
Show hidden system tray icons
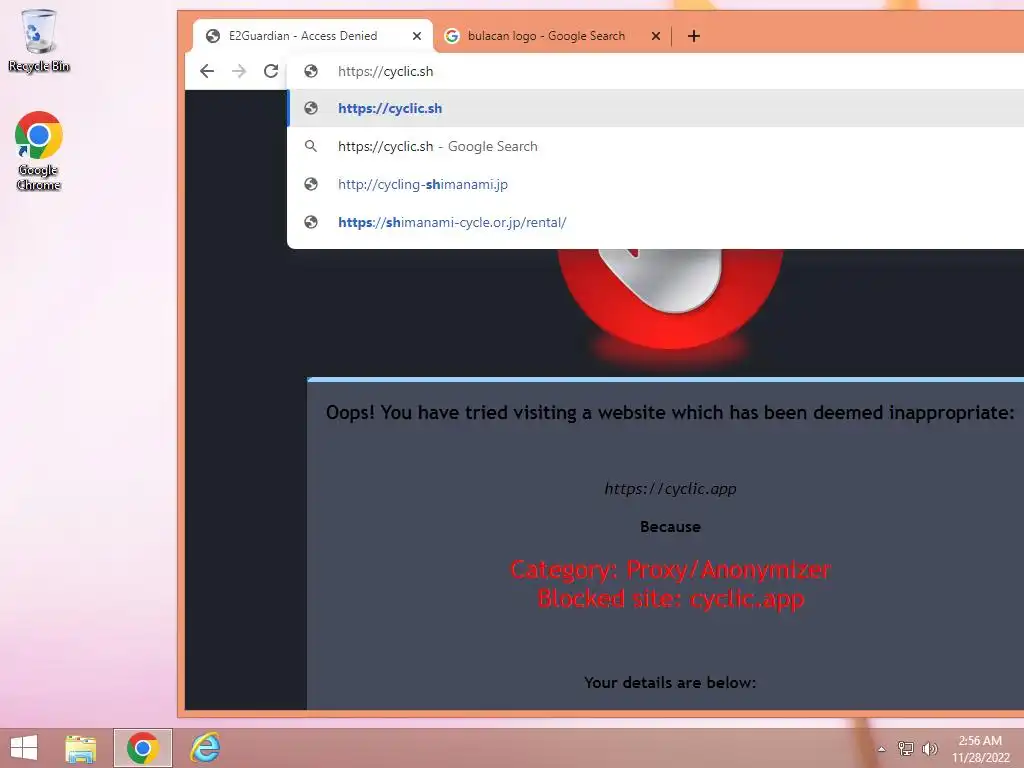click(882, 749)
